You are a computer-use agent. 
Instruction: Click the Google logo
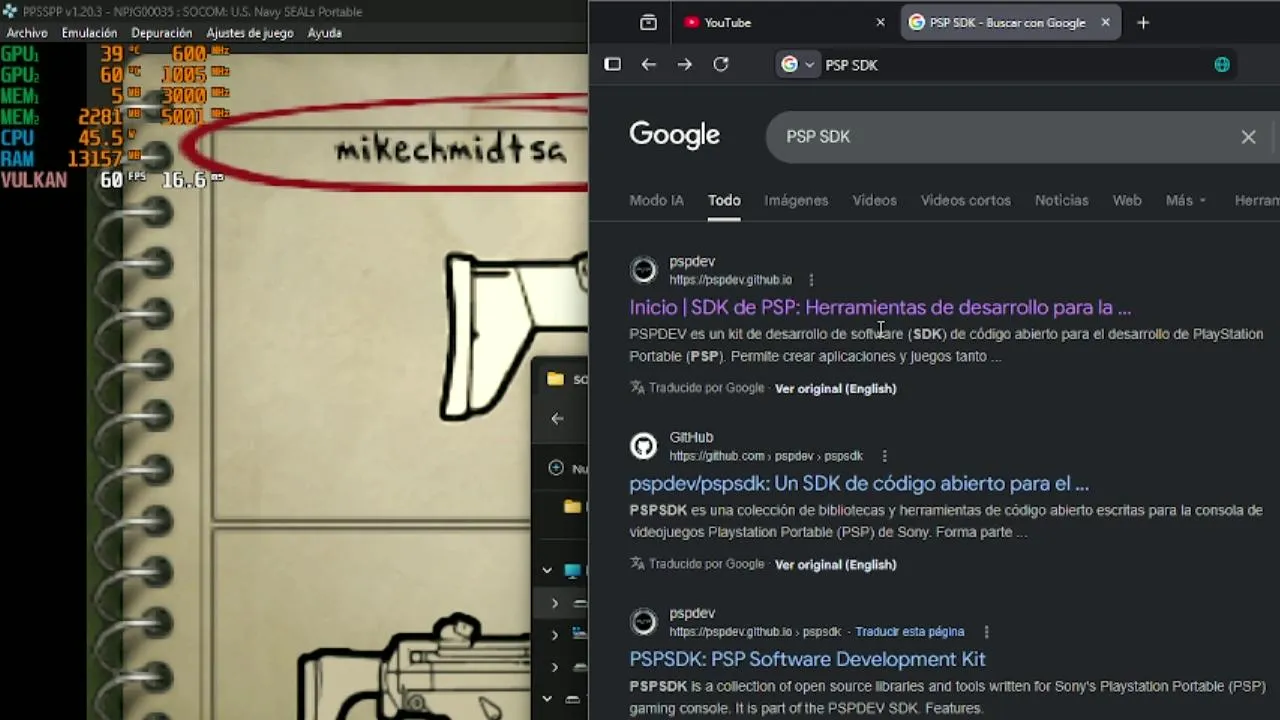click(674, 135)
